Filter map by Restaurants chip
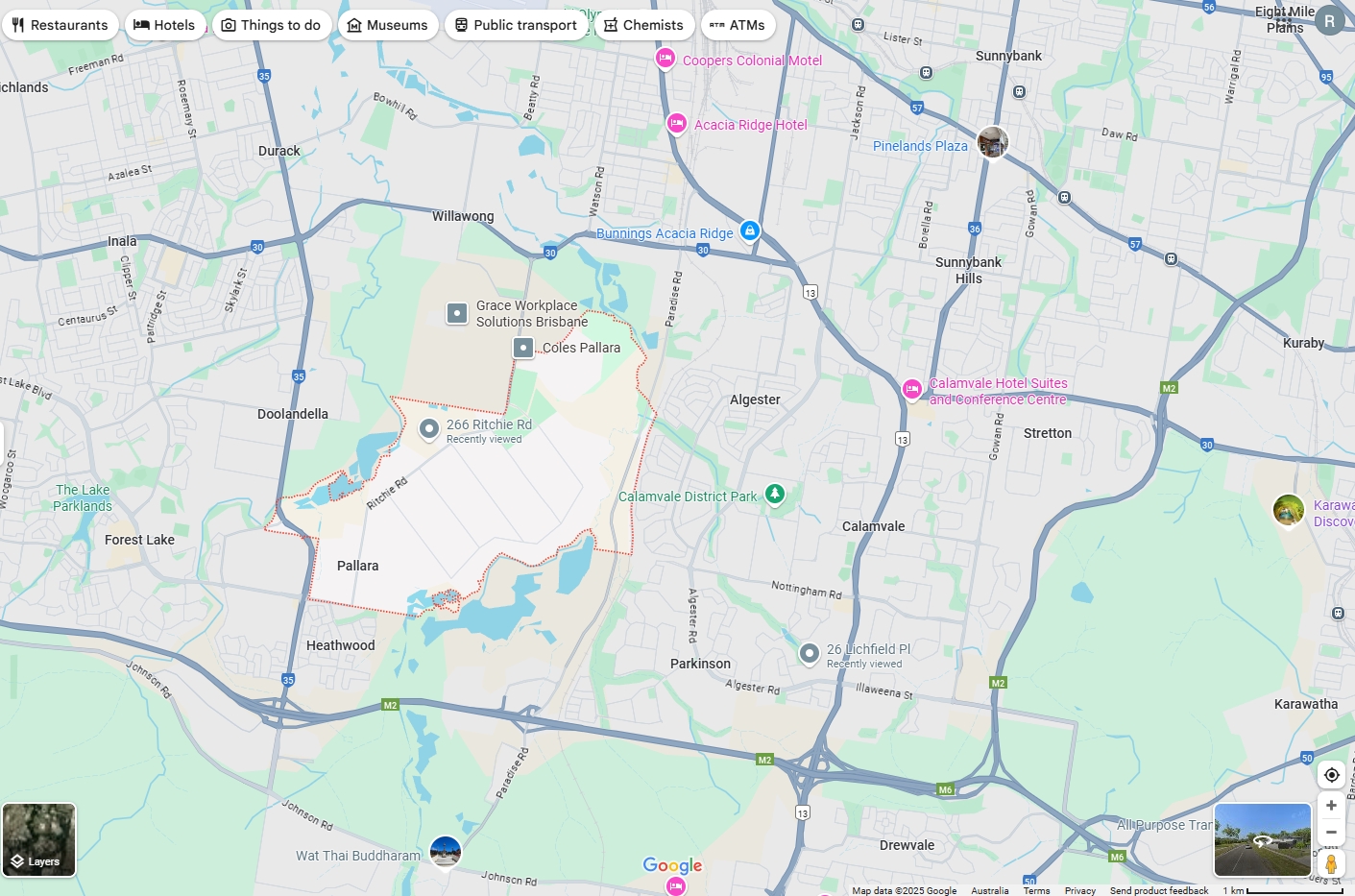This screenshot has width=1355, height=896. click(x=60, y=25)
